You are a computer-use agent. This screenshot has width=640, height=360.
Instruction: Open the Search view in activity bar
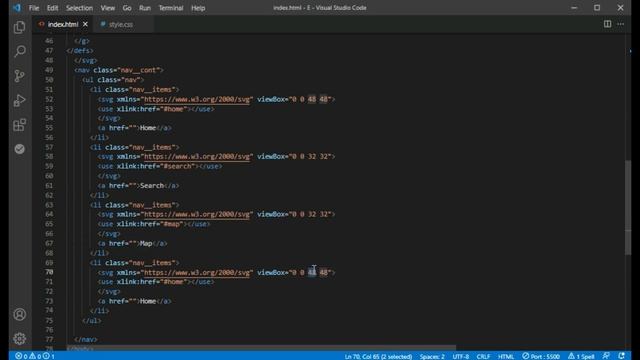[x=19, y=51]
